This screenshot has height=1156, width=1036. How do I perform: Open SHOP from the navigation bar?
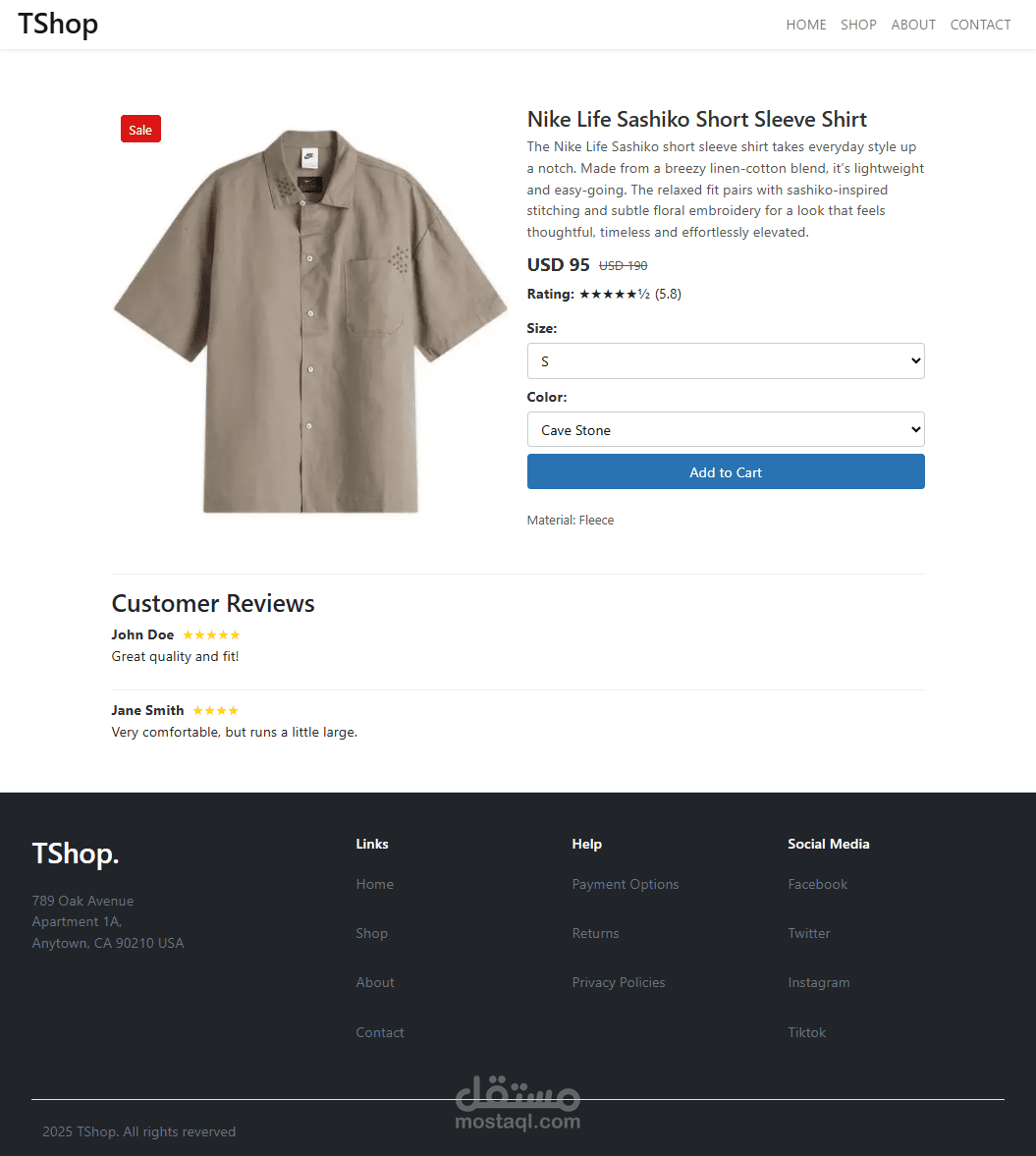[858, 26]
